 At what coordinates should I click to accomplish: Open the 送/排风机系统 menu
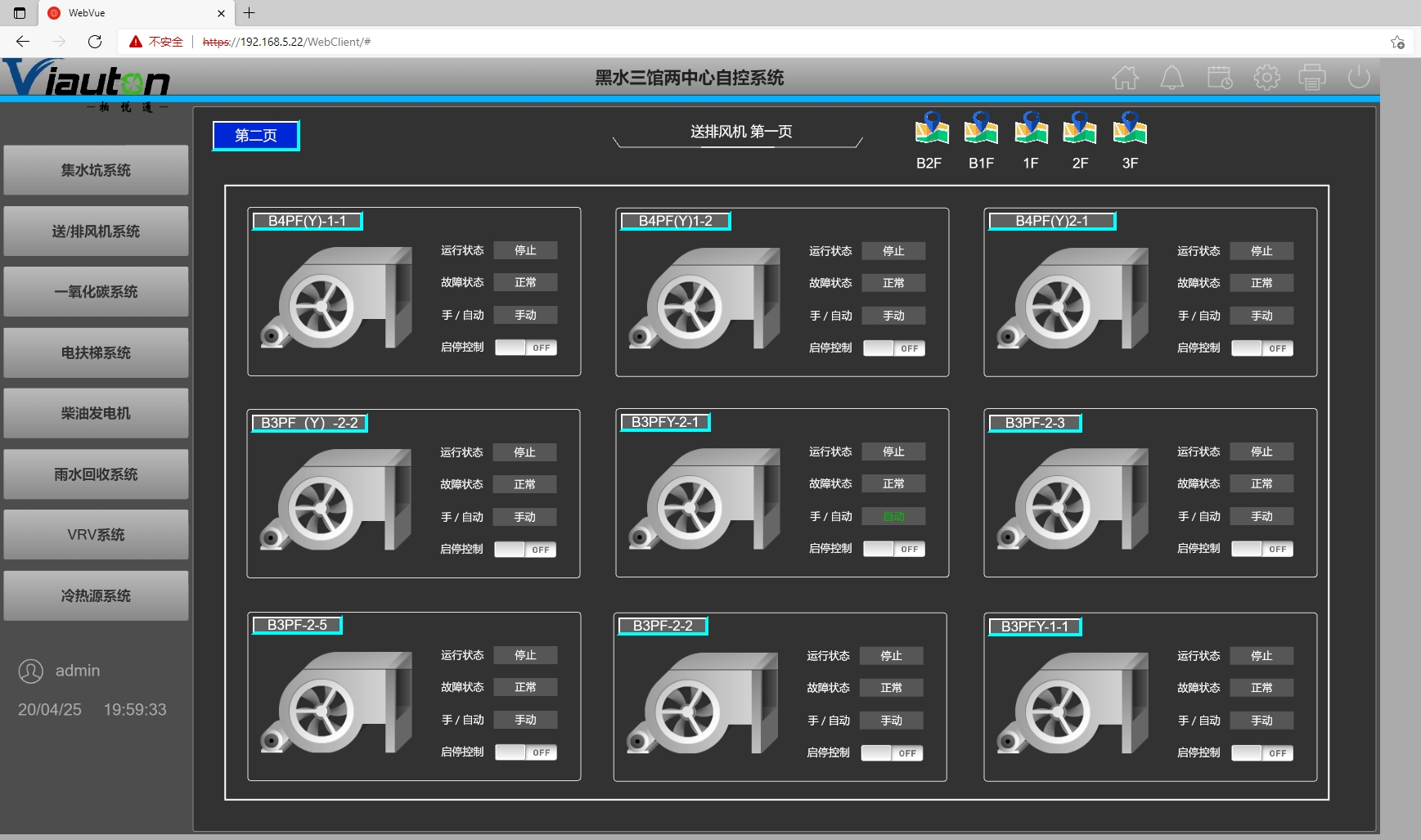click(x=96, y=231)
